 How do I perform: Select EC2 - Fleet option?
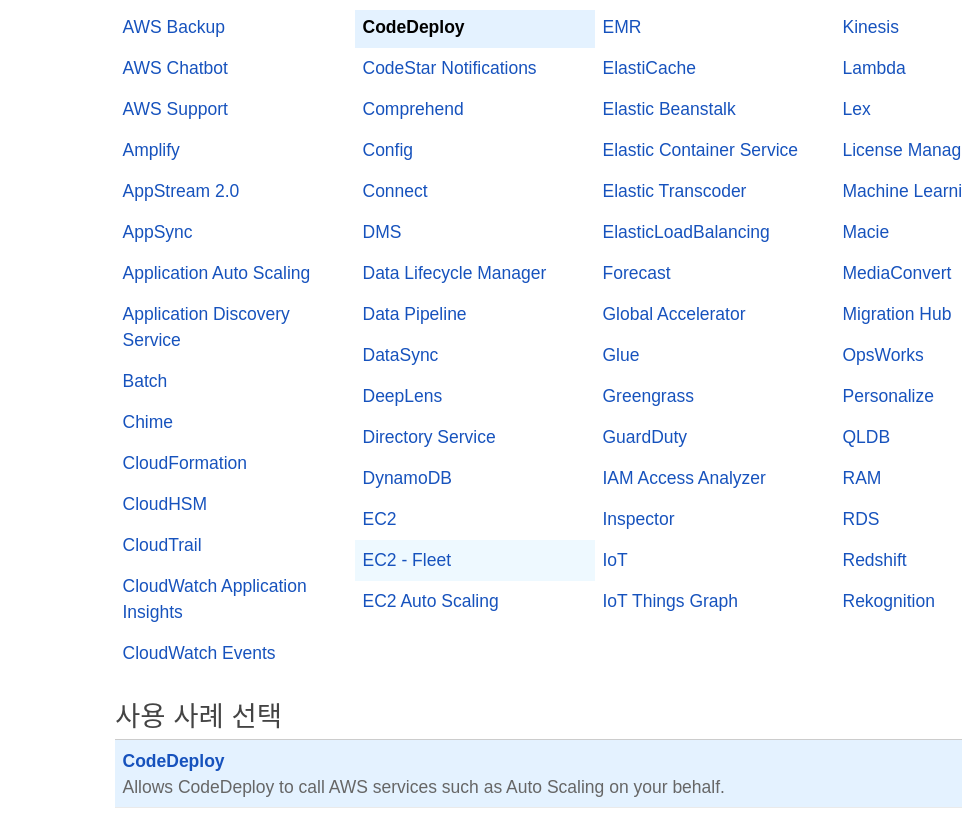475,560
